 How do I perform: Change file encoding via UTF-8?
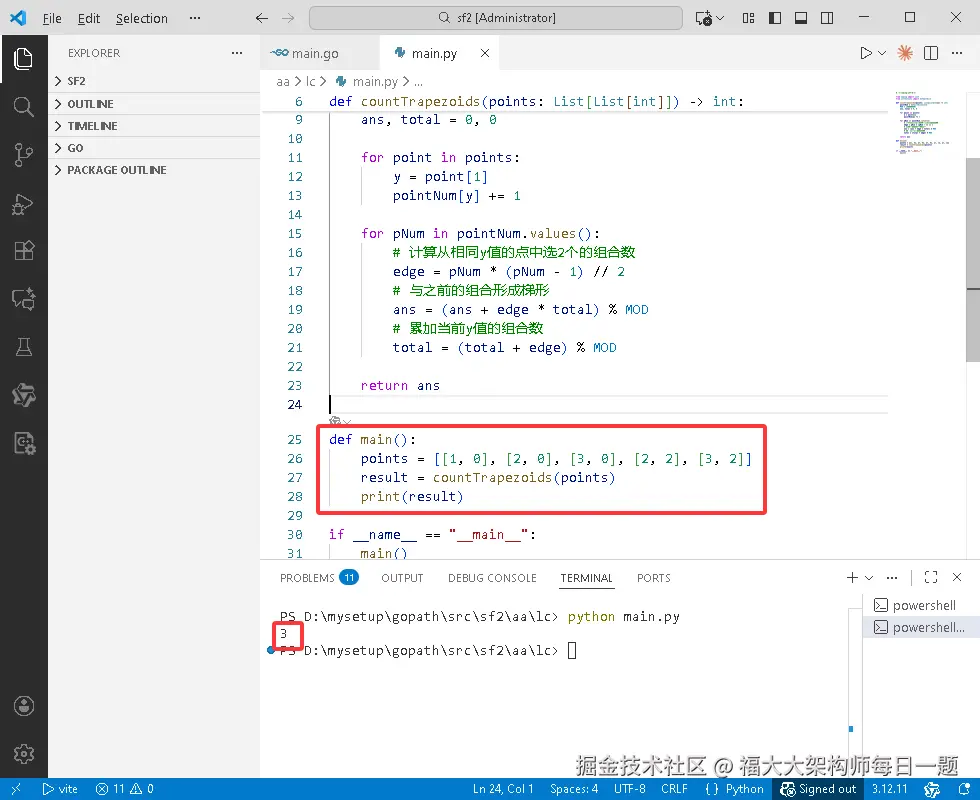(x=629, y=789)
